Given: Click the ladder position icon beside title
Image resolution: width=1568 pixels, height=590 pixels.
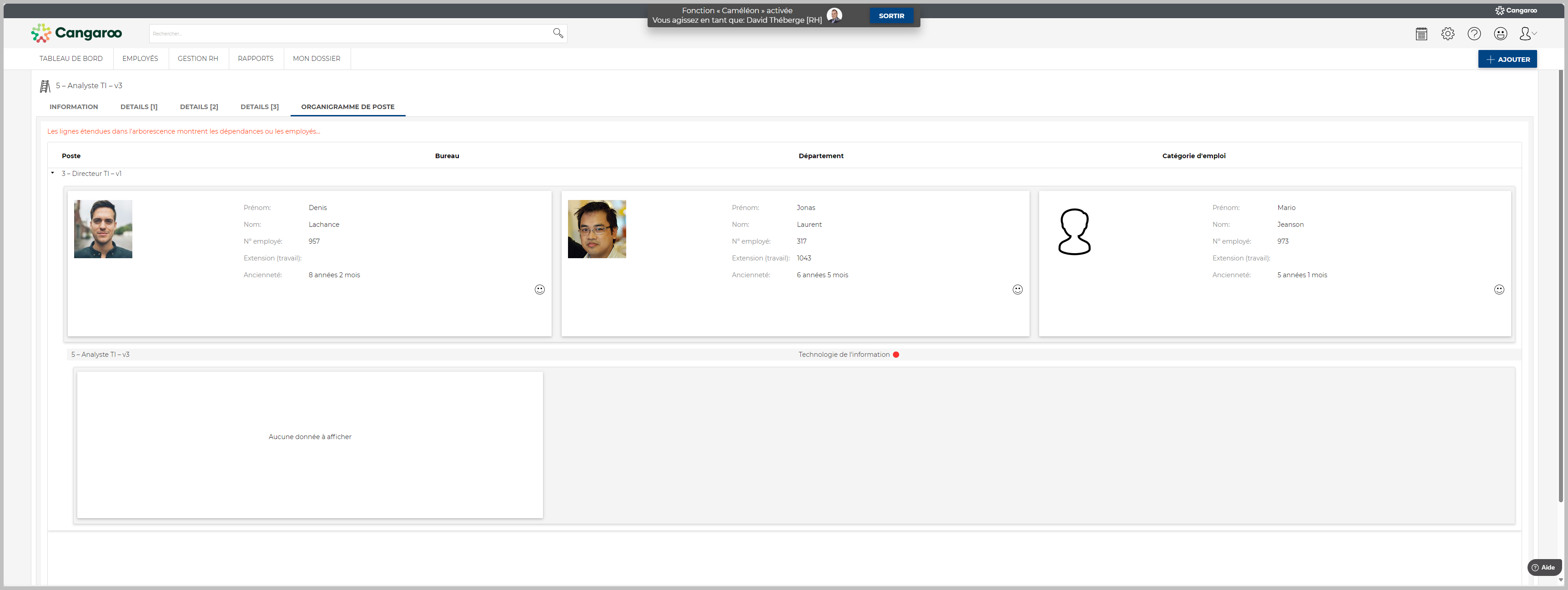Looking at the screenshot, I should point(45,86).
